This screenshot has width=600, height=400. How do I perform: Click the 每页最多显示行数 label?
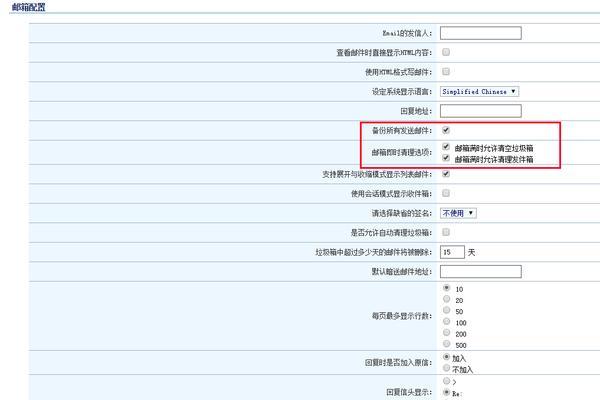[402, 316]
